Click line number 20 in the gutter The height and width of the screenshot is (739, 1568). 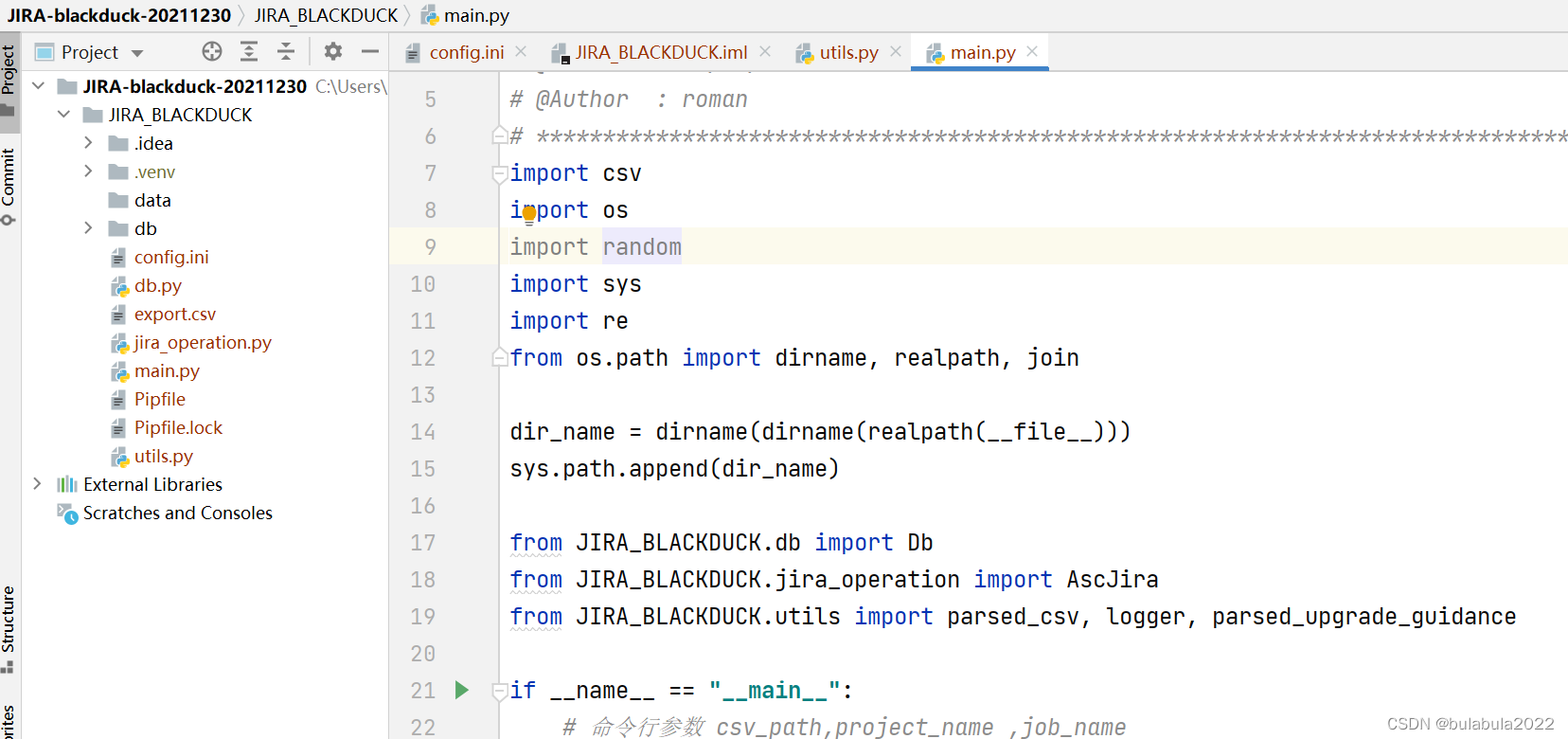(422, 654)
